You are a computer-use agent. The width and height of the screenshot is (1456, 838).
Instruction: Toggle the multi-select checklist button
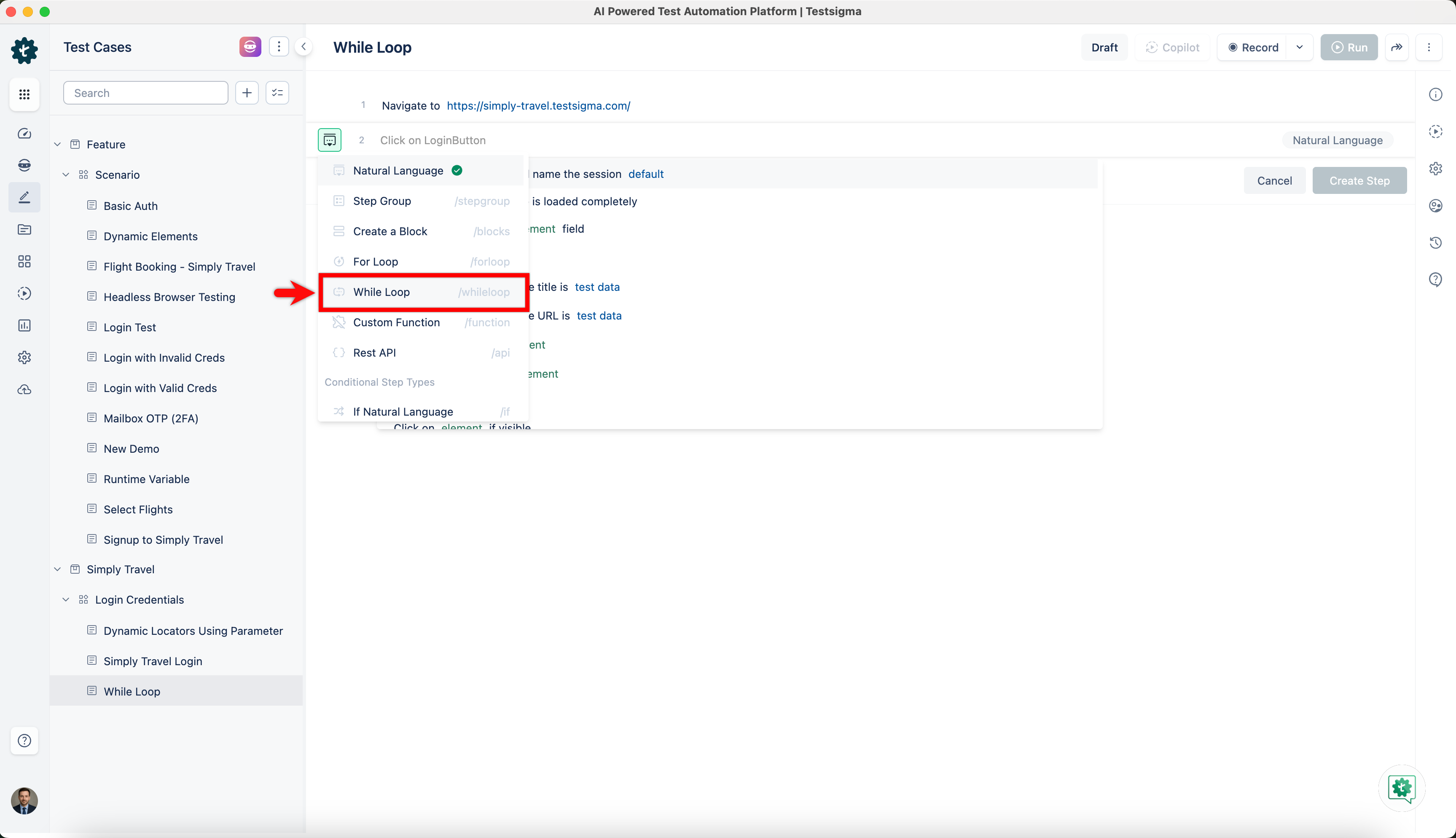click(277, 93)
